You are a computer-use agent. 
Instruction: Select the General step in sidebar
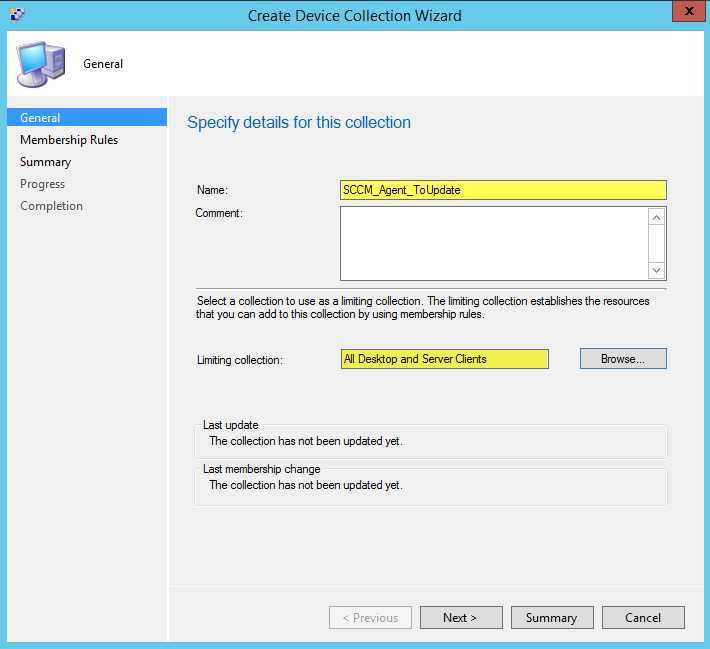click(x=87, y=117)
